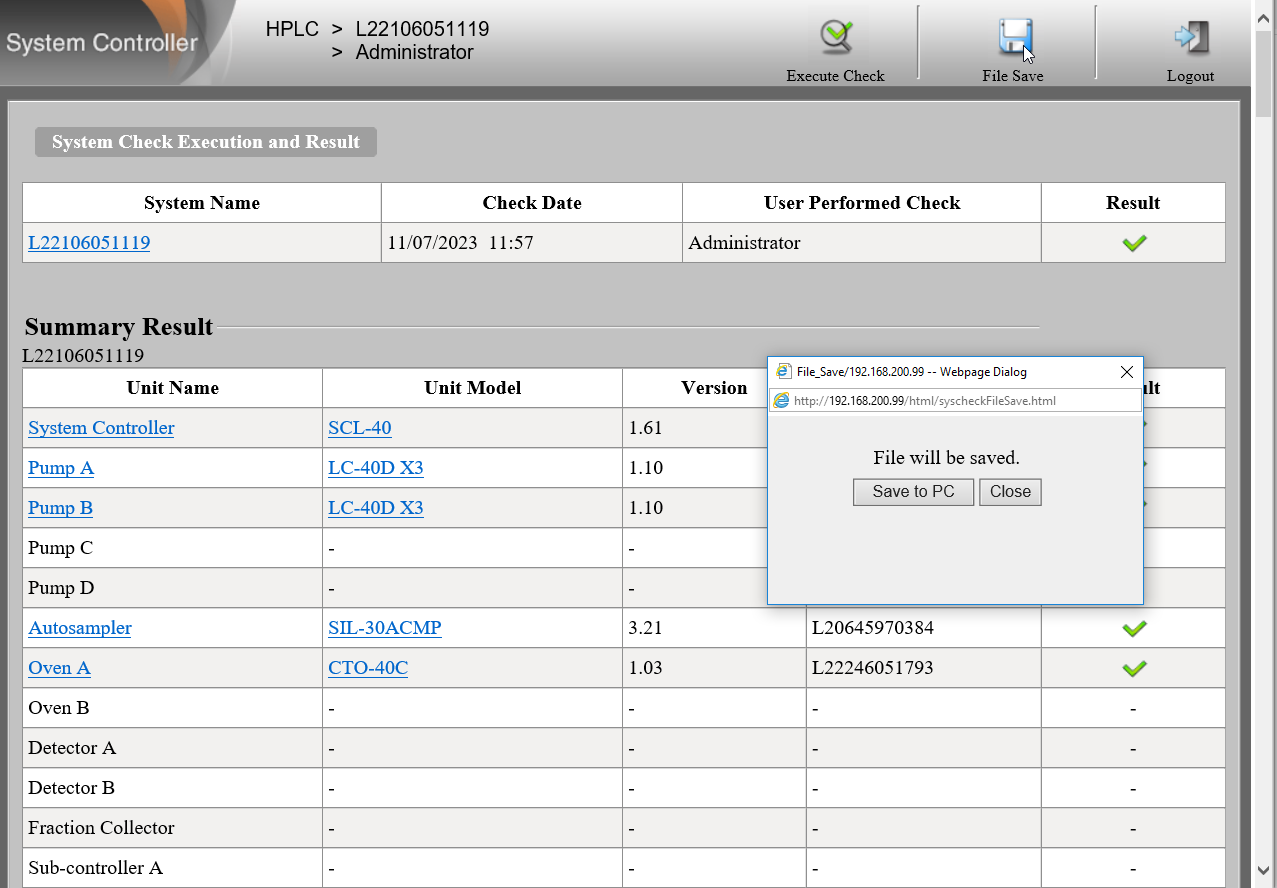Click serial number L22246051793
Screen dimensions: 1277x888
tap(873, 668)
